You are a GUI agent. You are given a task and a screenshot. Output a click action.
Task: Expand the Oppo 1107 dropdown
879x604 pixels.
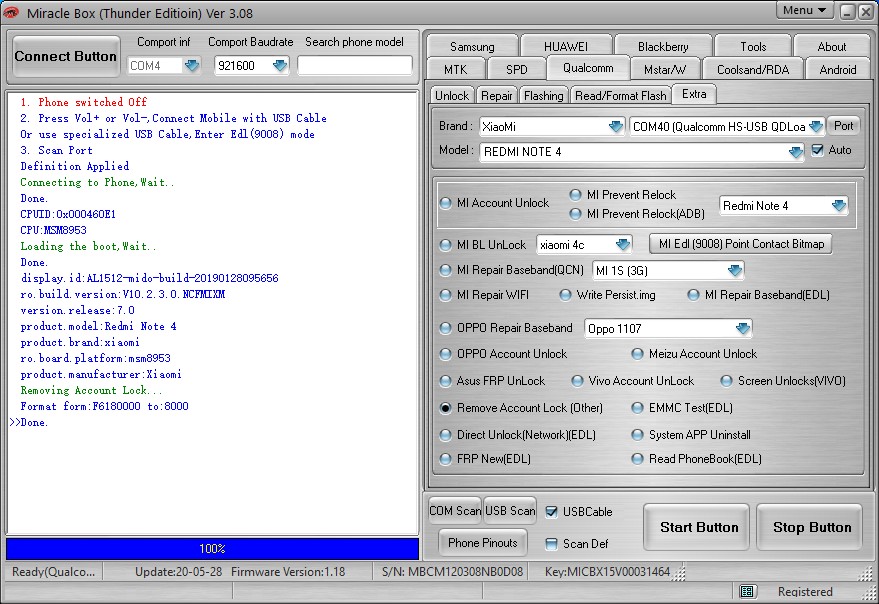click(743, 329)
